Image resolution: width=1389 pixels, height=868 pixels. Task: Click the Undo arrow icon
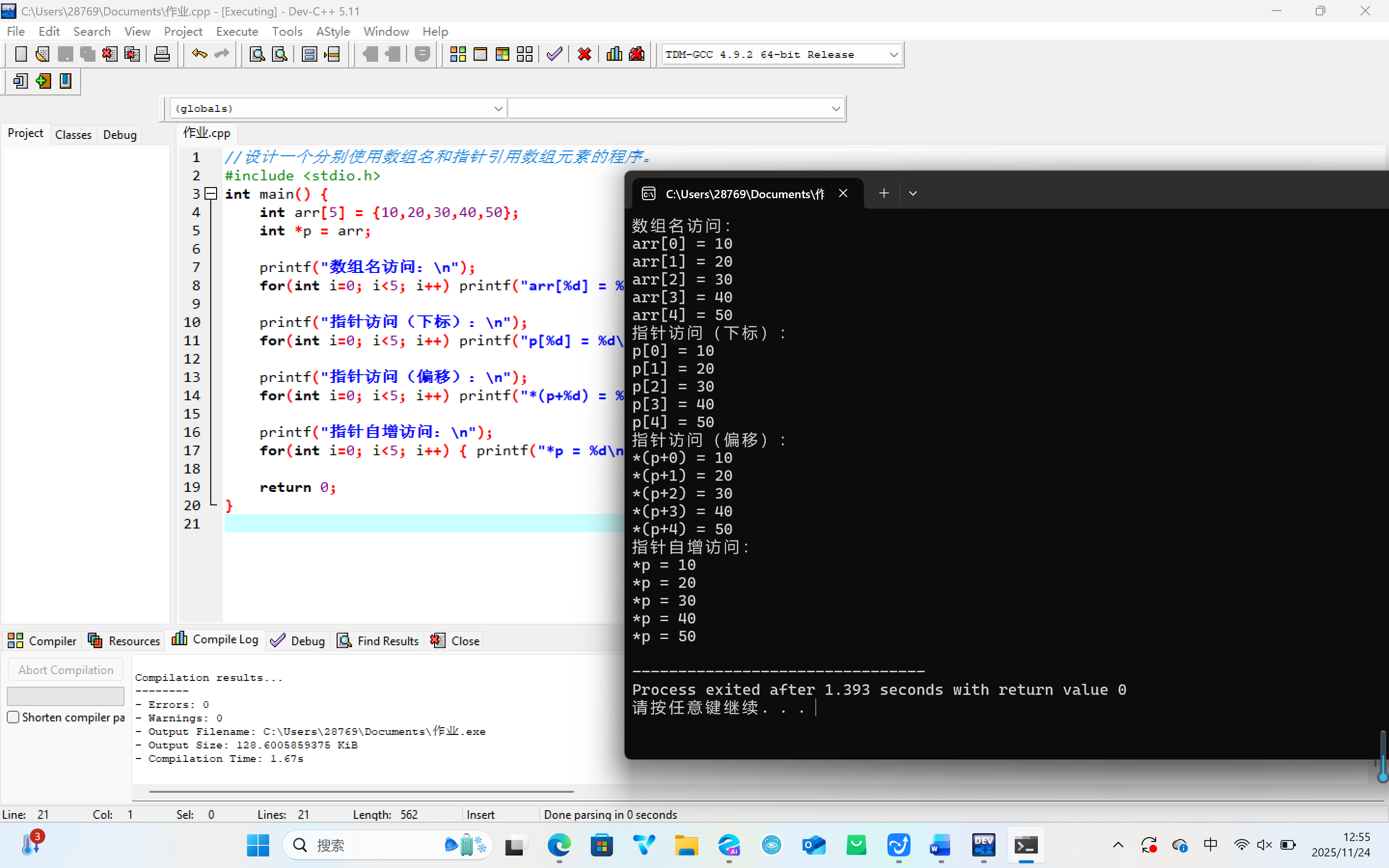[x=199, y=54]
